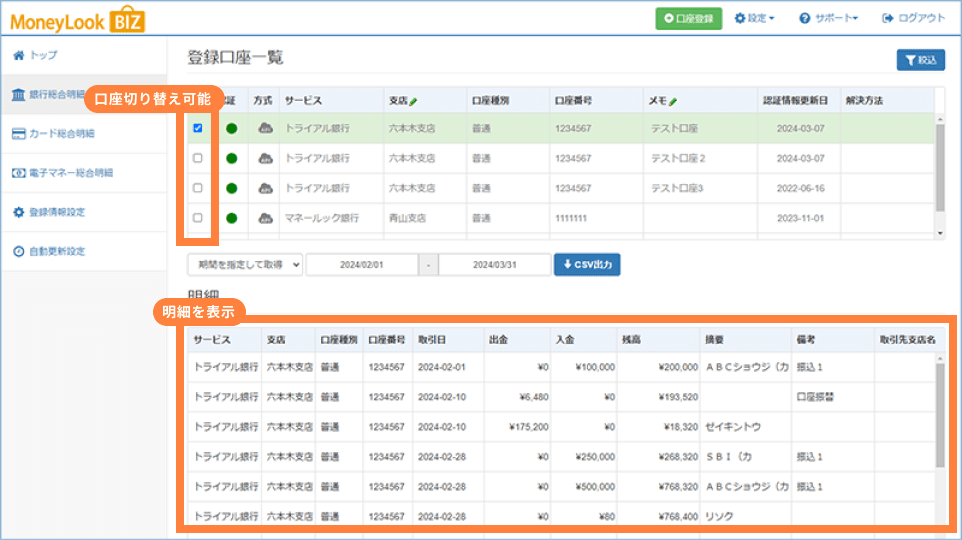Click the ログアウト link

tap(914, 18)
